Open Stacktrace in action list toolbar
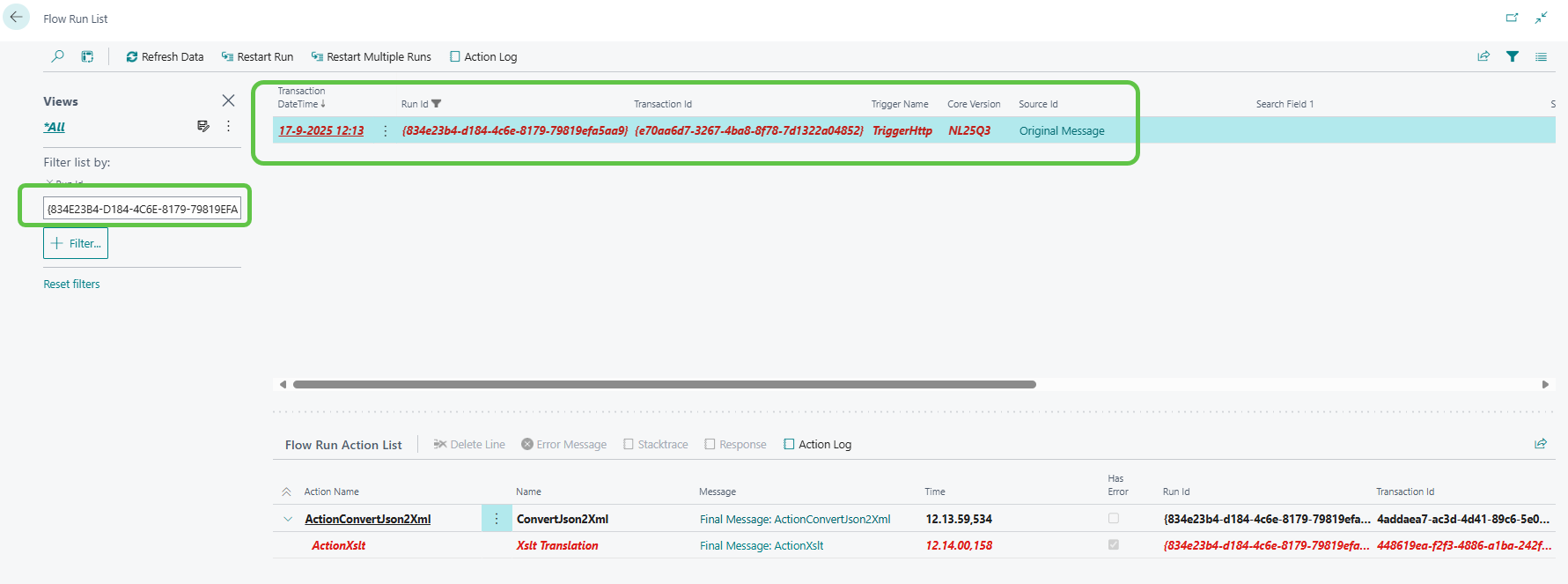Image resolution: width=1568 pixels, height=584 pixels. [656, 444]
